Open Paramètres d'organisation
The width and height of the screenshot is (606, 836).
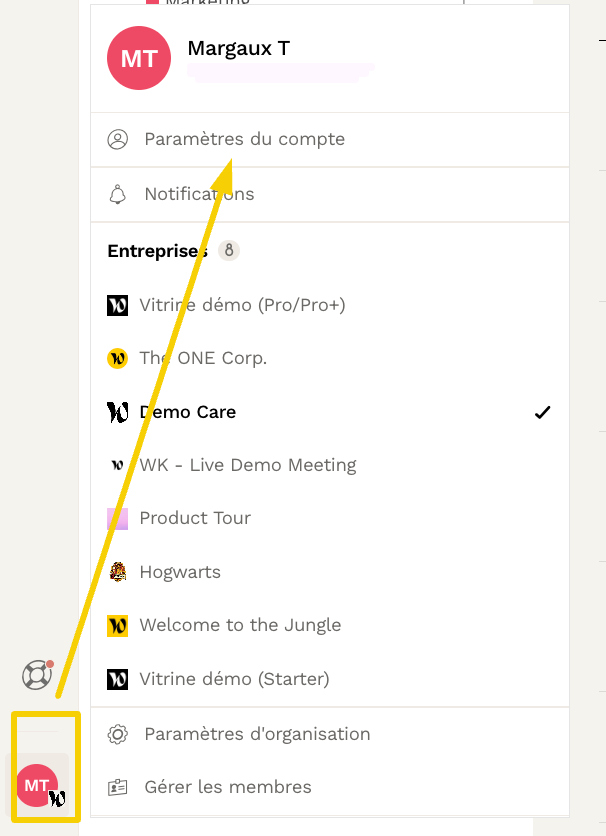[257, 734]
